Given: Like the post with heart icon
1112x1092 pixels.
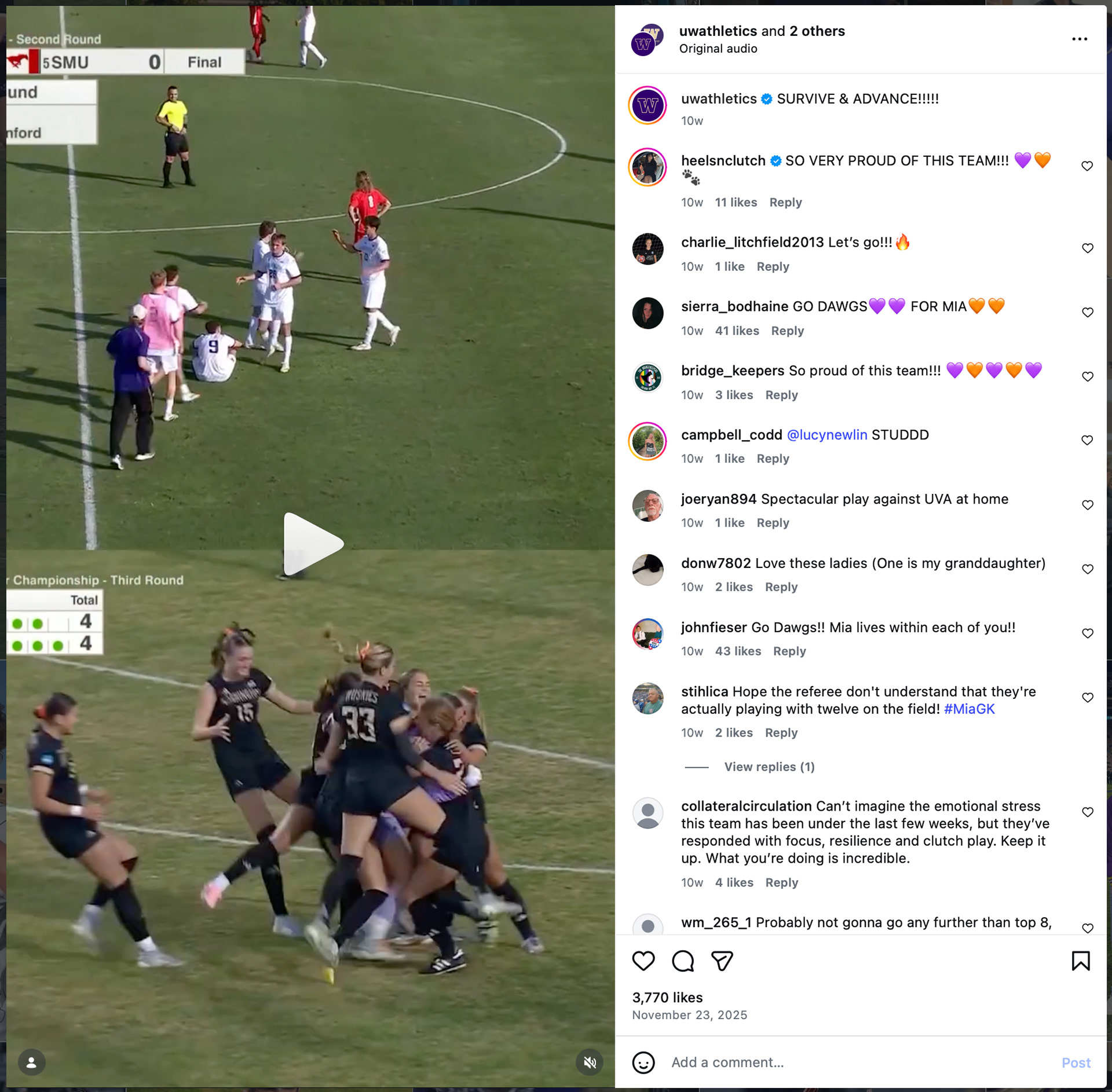Looking at the screenshot, I should 643,961.
